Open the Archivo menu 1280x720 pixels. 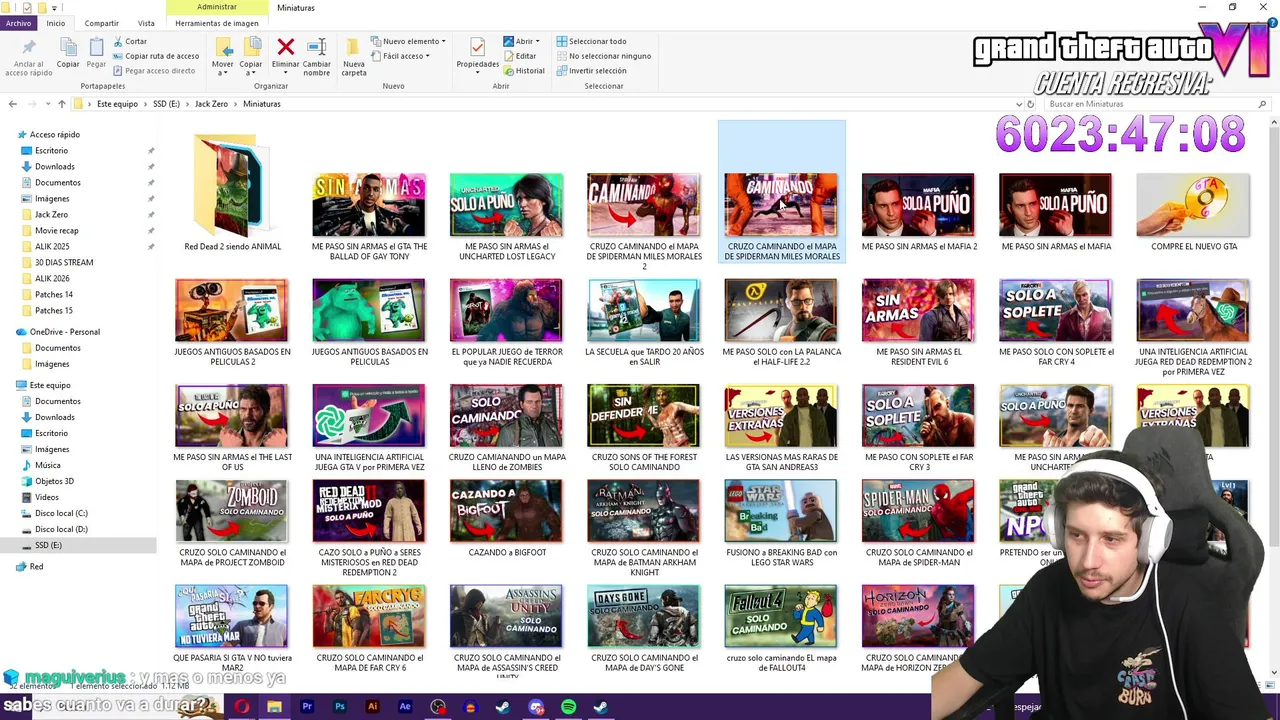coord(18,23)
